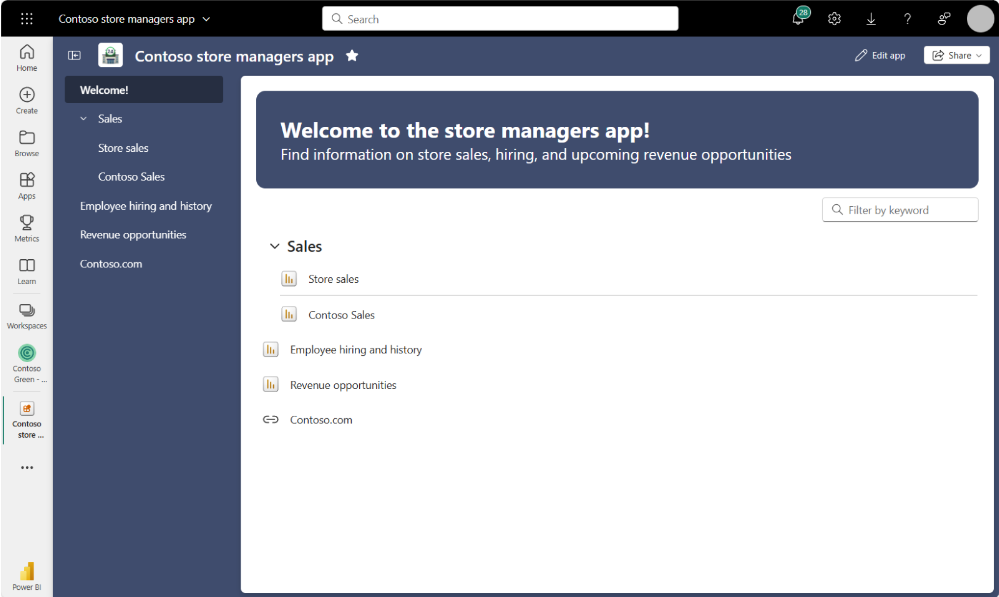Collapse the Sales section in the sidebar

coord(85,118)
